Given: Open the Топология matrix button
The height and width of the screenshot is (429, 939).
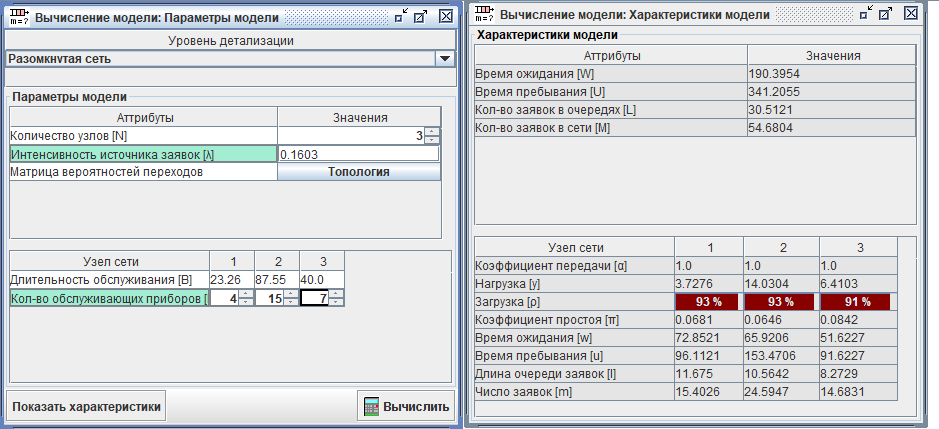Looking at the screenshot, I should pos(359,172).
